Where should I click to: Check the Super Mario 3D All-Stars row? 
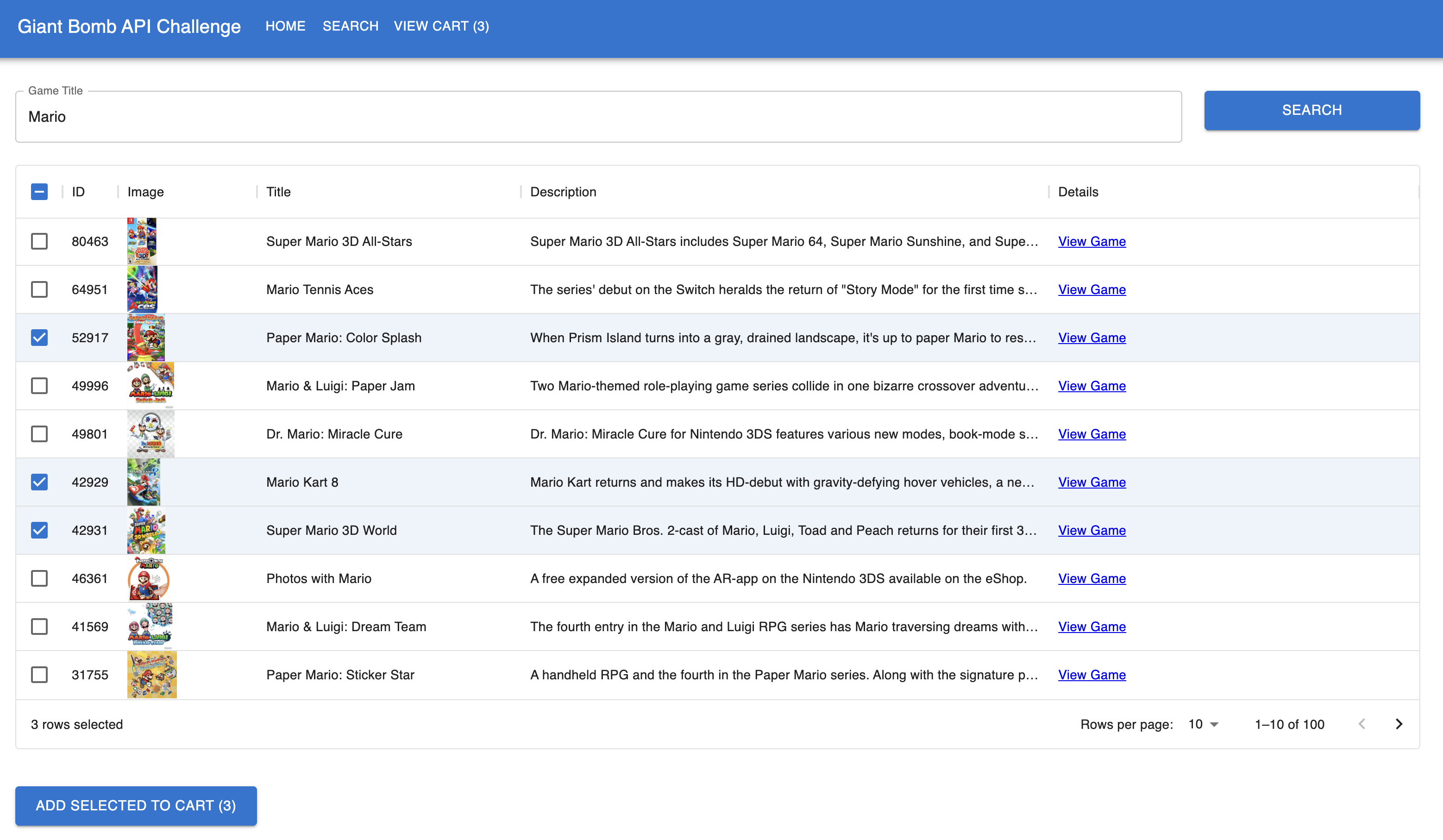click(x=39, y=241)
